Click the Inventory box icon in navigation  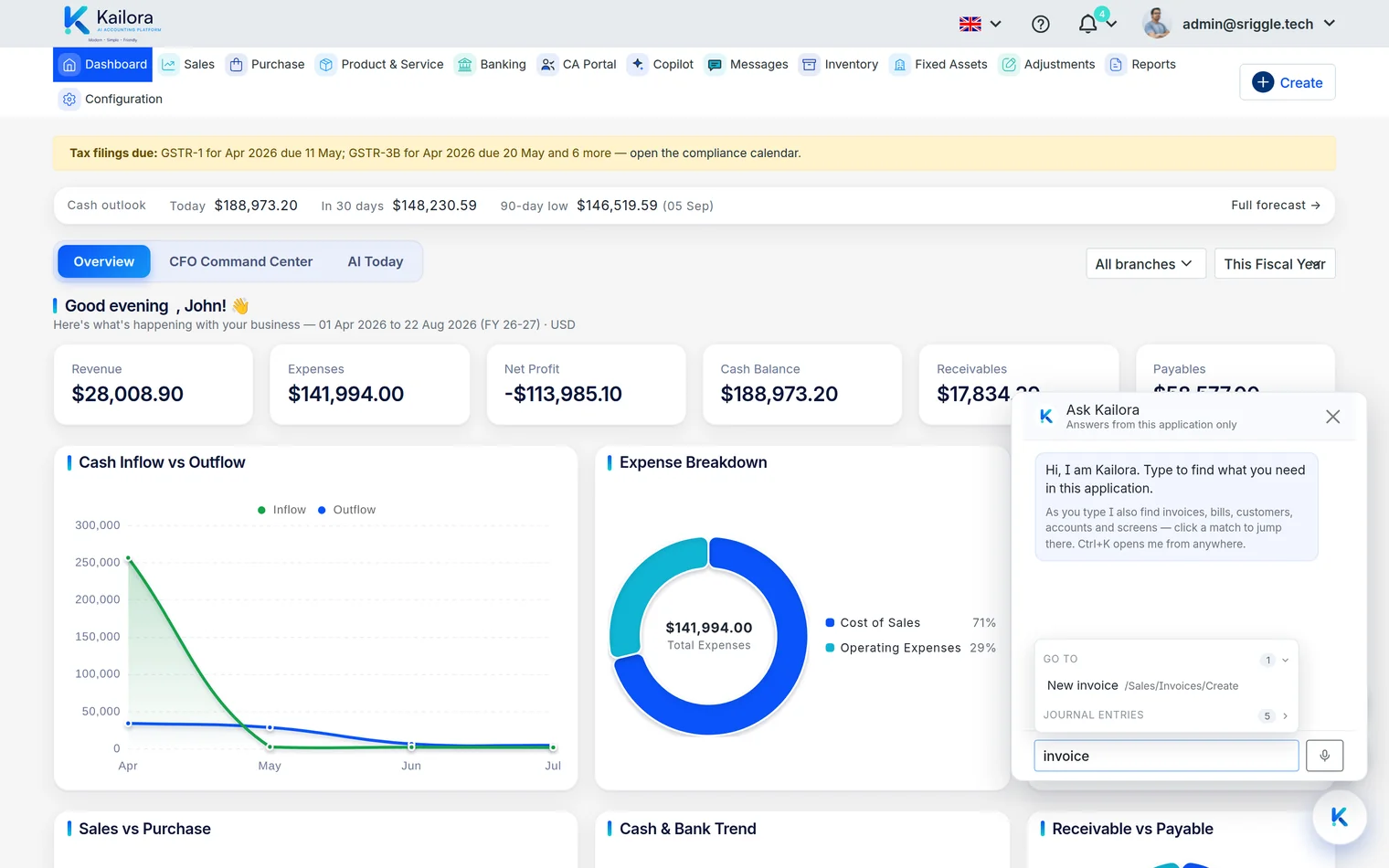(x=809, y=64)
